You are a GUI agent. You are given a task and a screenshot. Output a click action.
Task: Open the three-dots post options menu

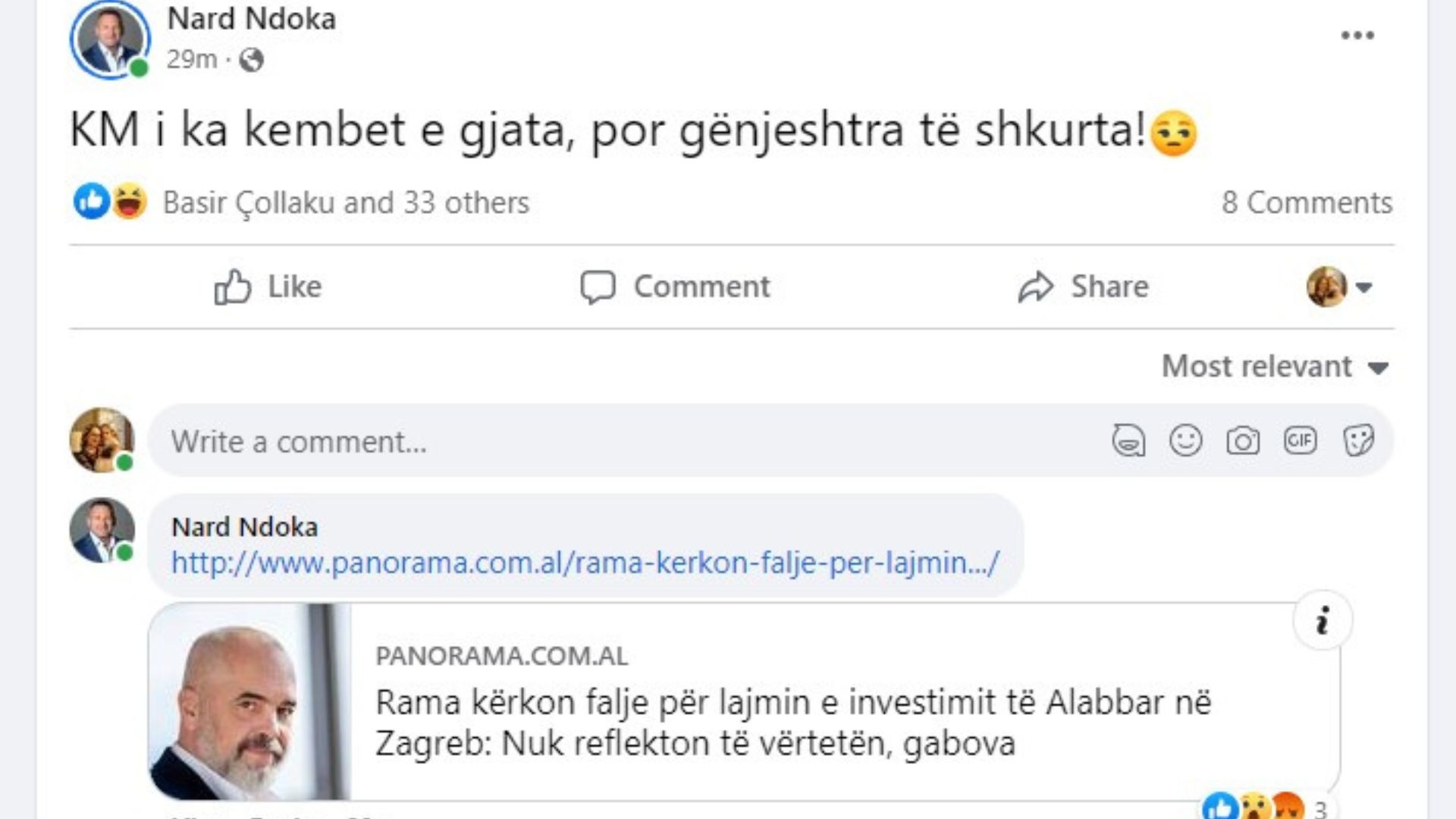[1357, 35]
